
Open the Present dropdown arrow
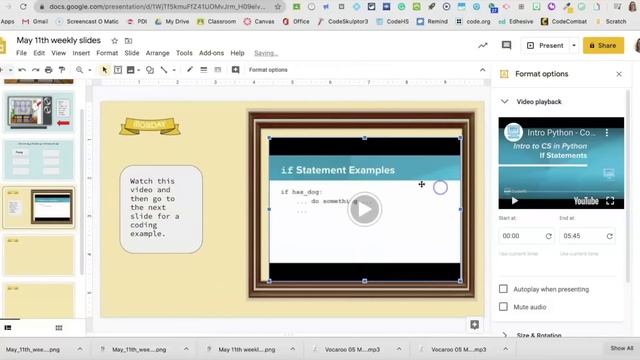(574, 45)
